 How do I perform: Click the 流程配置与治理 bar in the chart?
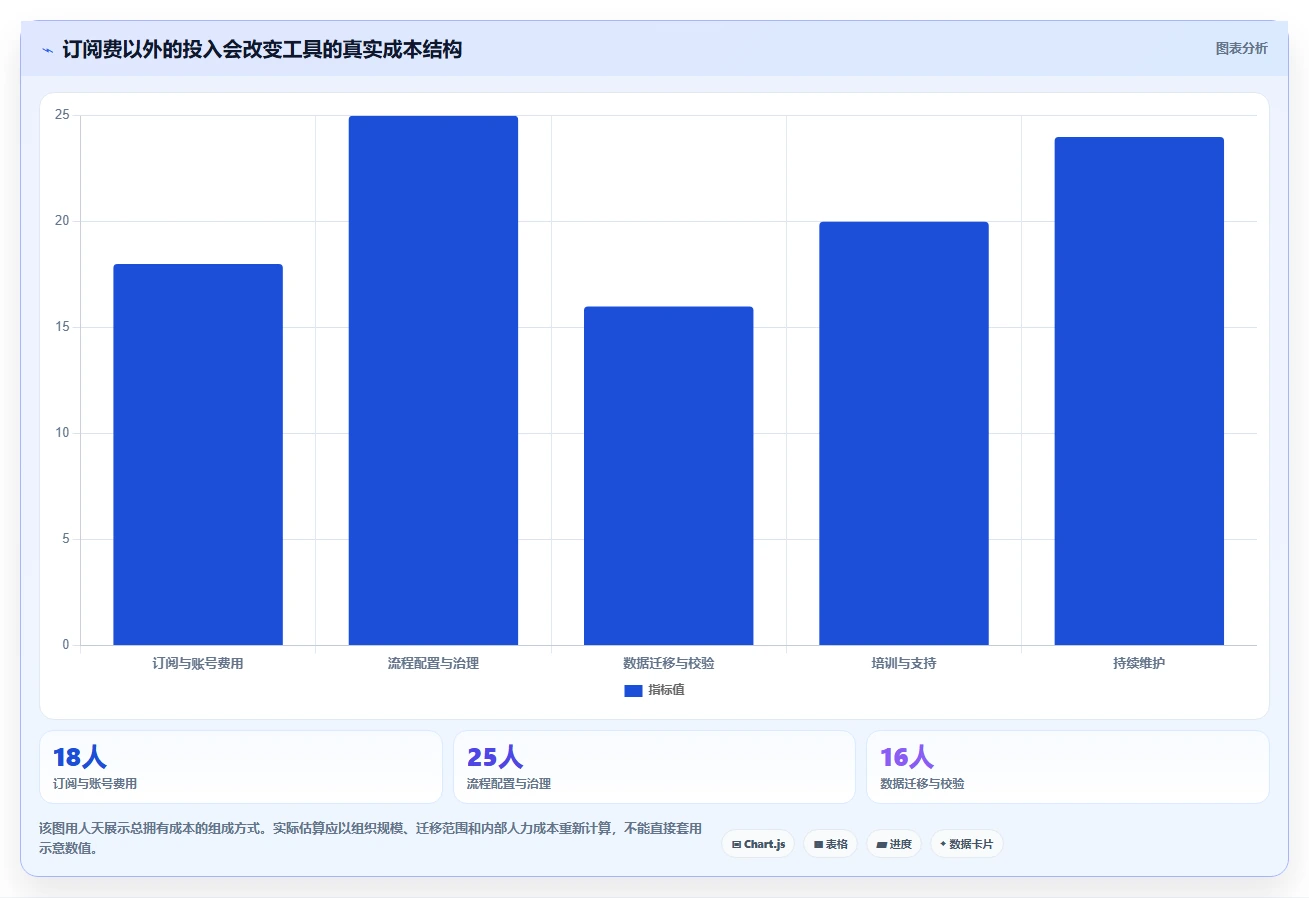[x=433, y=380]
